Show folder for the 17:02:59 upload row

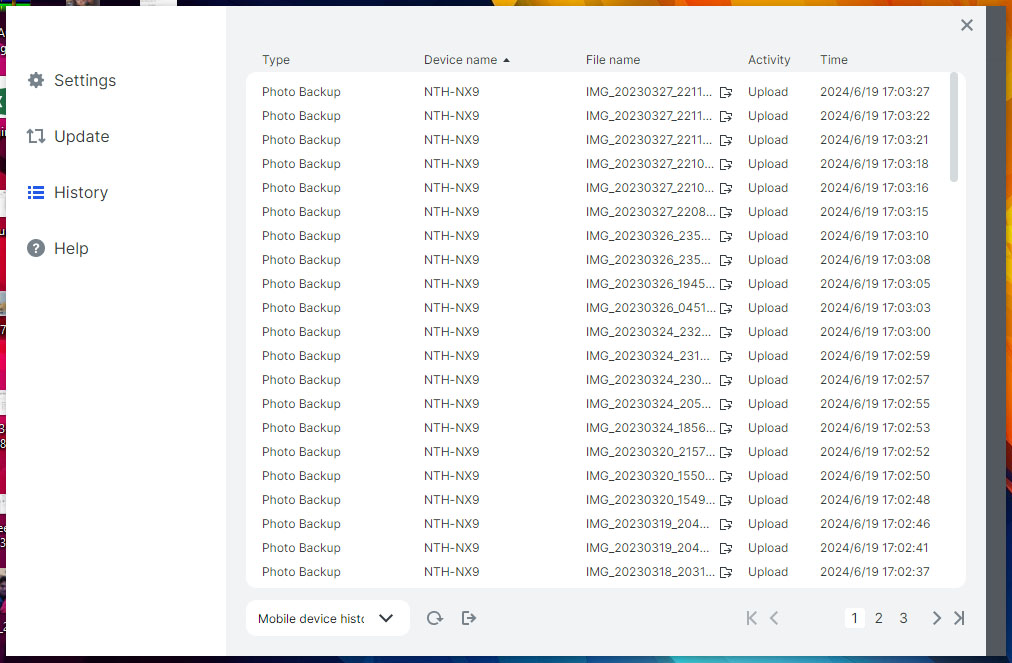[726, 356]
